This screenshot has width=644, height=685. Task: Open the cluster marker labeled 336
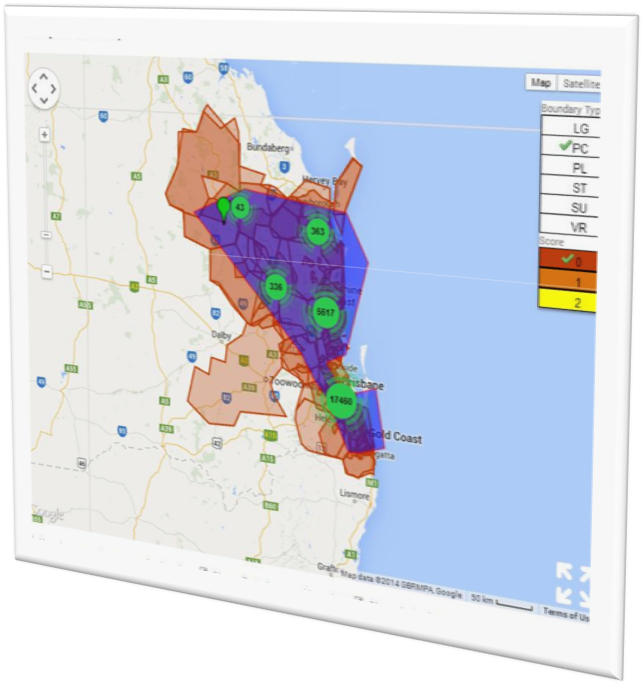point(276,287)
